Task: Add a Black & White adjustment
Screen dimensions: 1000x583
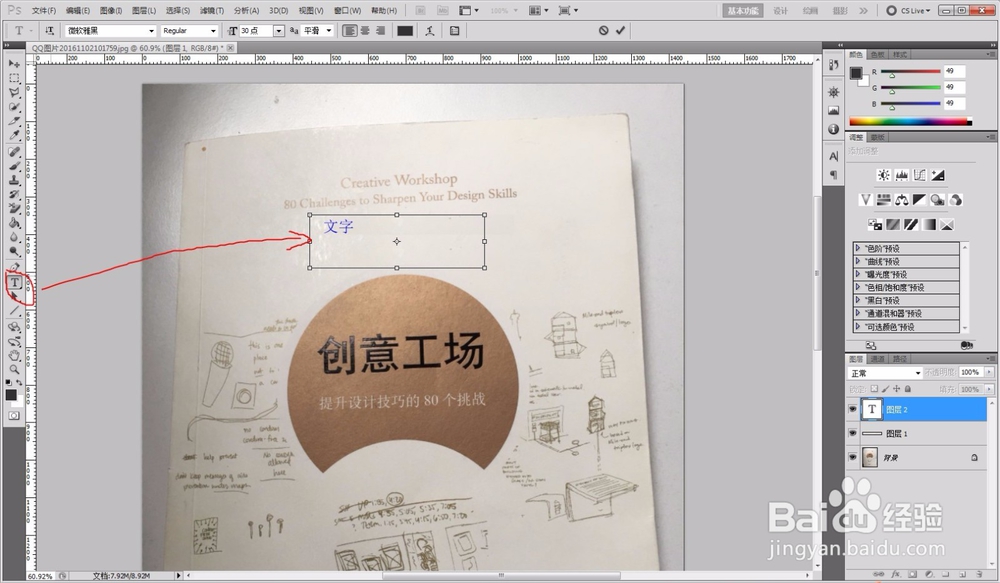Action: [919, 200]
